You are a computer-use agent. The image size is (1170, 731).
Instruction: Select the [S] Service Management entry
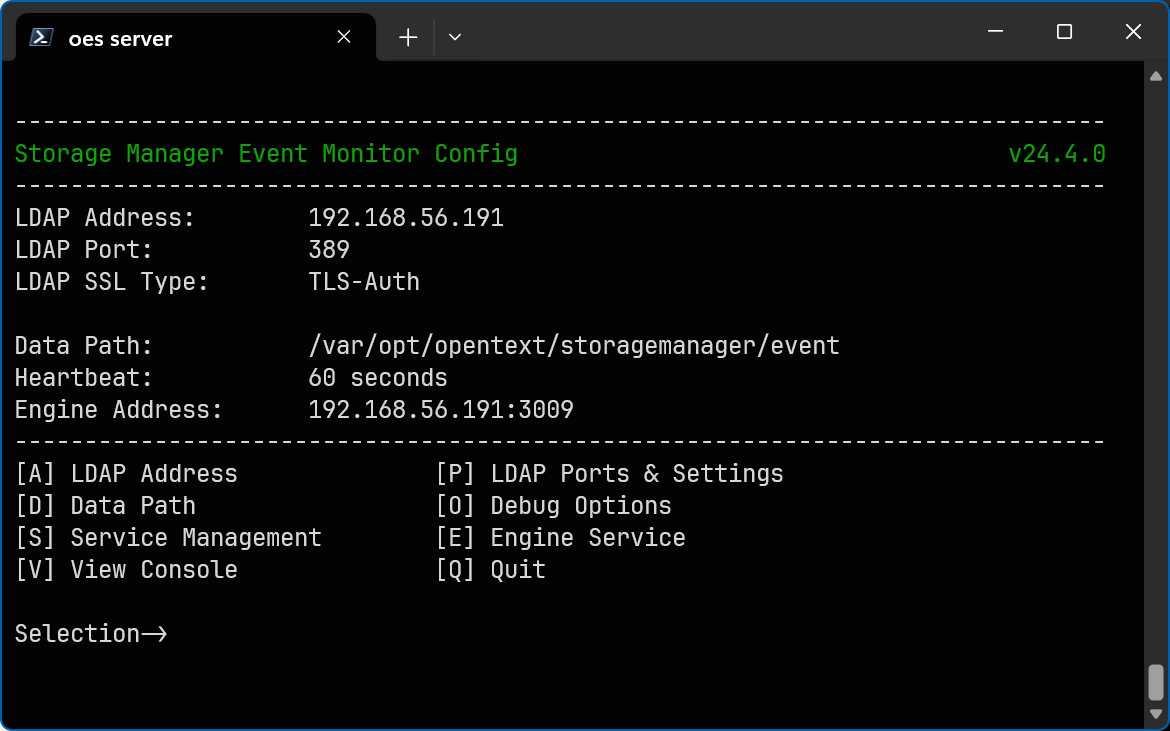pos(168,537)
